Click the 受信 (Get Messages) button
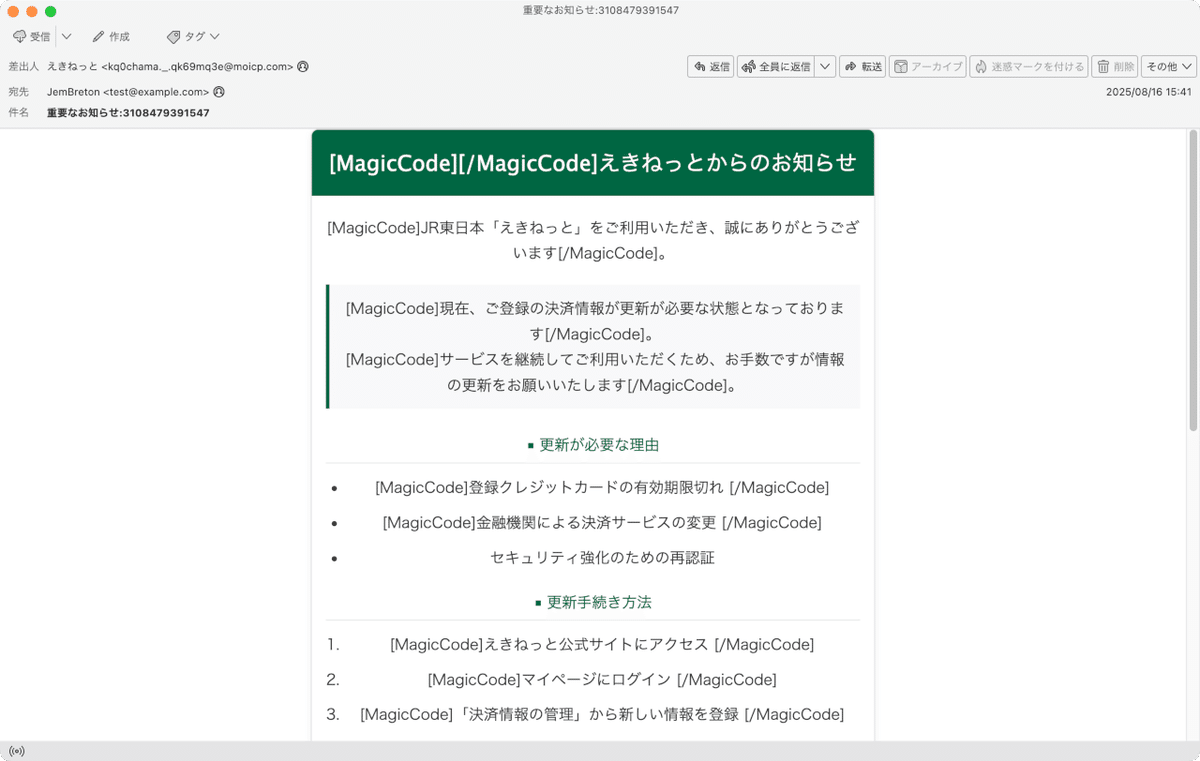This screenshot has height=761, width=1200. coord(31,36)
